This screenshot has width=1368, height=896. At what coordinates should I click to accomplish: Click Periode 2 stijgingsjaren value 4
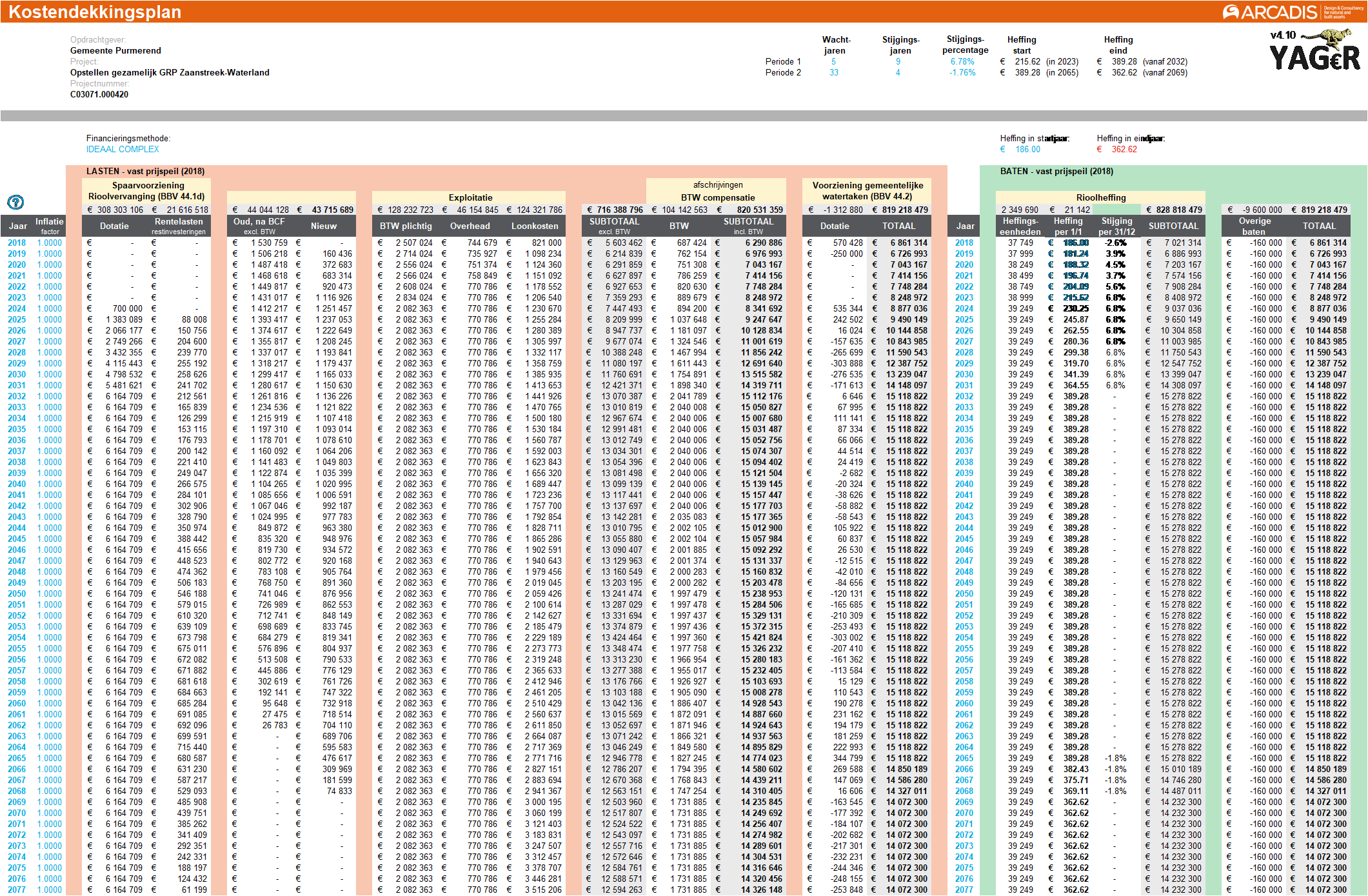898,72
